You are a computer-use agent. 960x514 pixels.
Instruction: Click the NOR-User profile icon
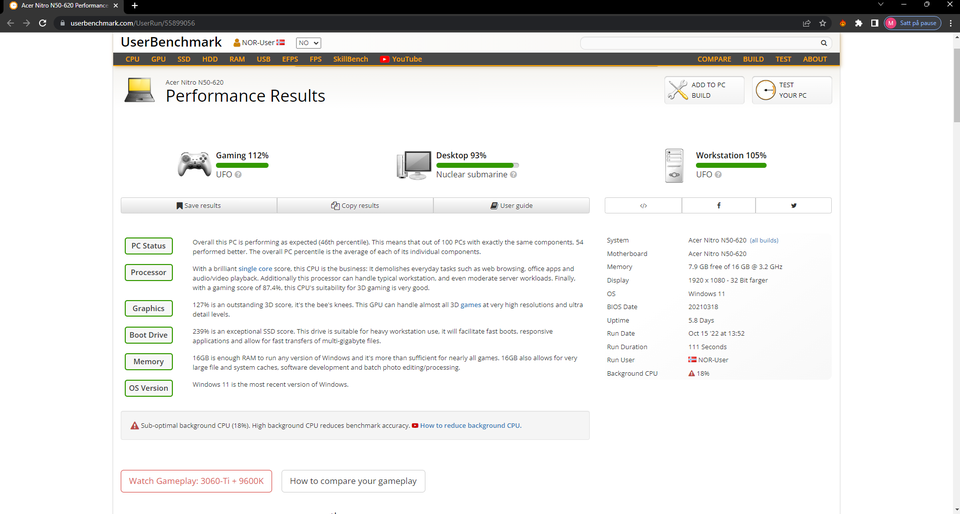pos(236,43)
